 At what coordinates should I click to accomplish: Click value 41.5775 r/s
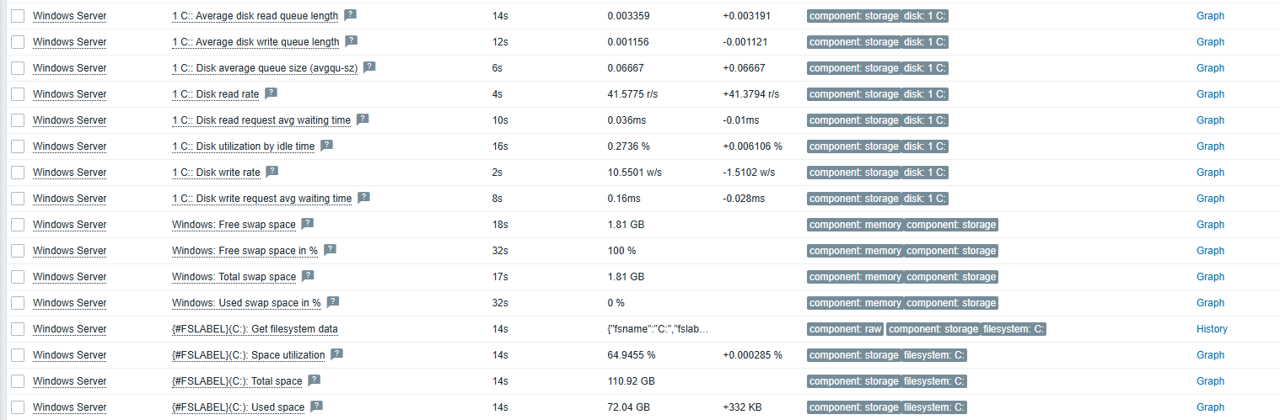633,94
